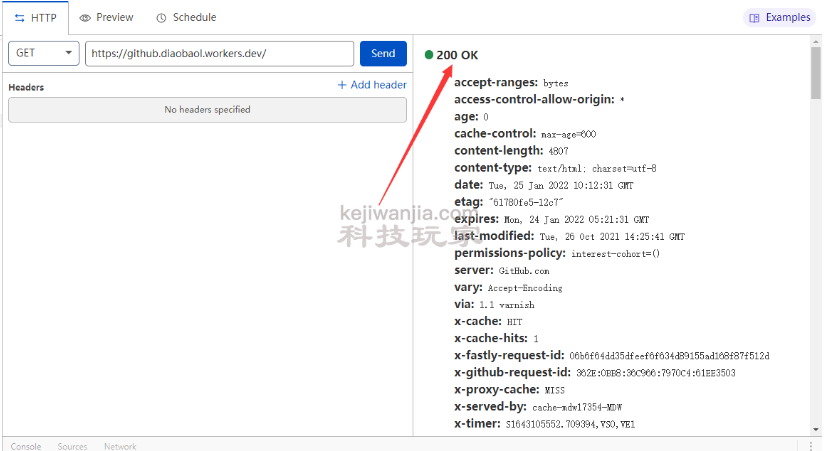The height and width of the screenshot is (451, 838).
Task: Open the Sources devtools tab
Action: click(72, 446)
